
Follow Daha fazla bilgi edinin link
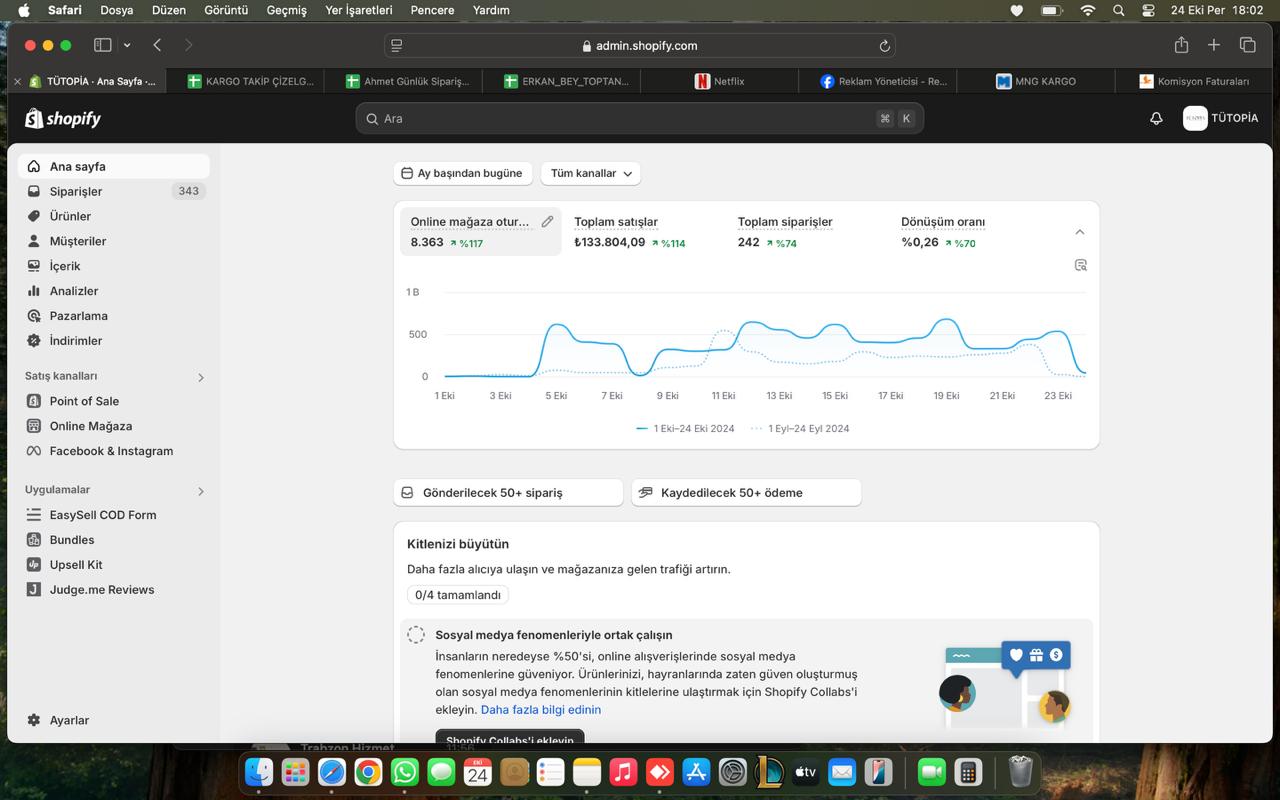tap(541, 710)
